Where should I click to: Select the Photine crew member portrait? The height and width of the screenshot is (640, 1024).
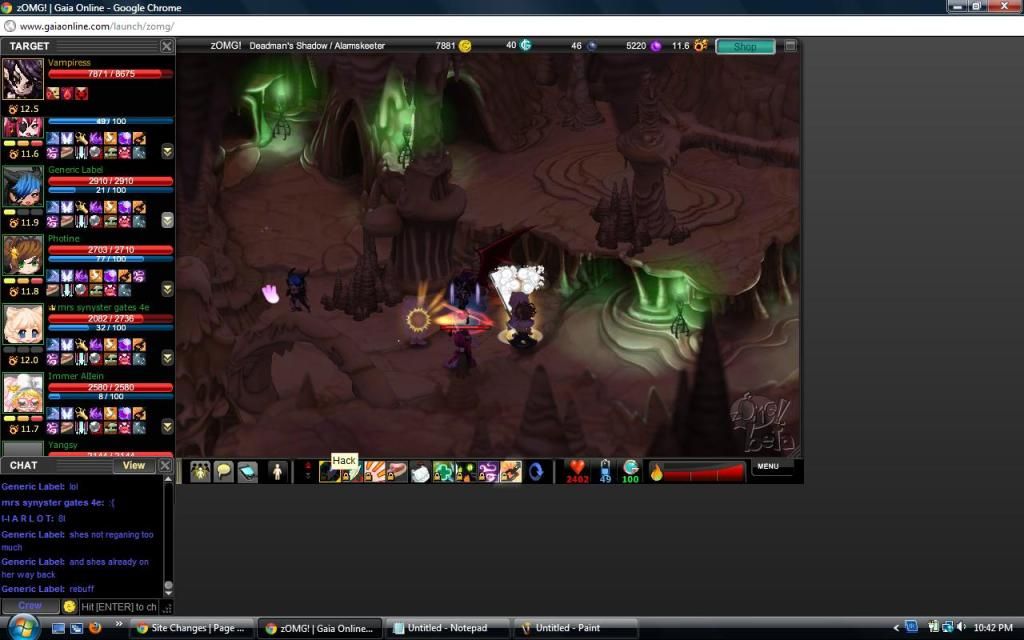point(23,255)
